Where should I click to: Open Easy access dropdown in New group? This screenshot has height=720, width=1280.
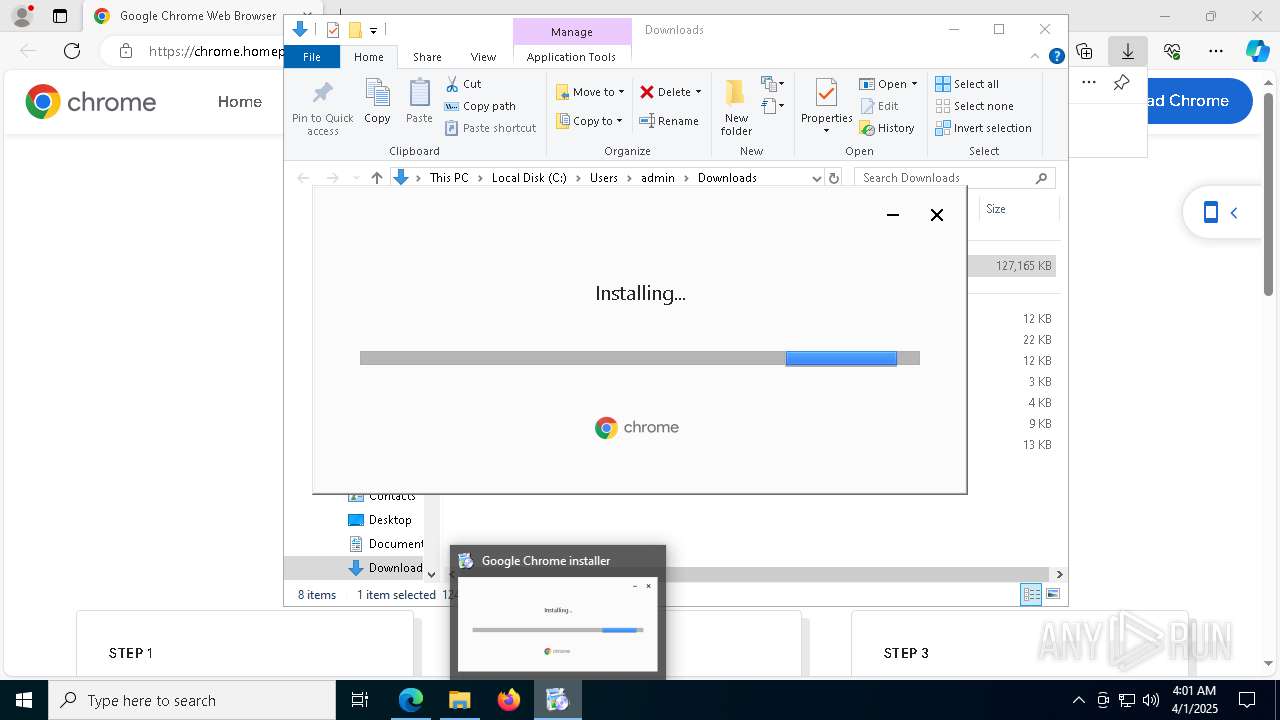[773, 106]
